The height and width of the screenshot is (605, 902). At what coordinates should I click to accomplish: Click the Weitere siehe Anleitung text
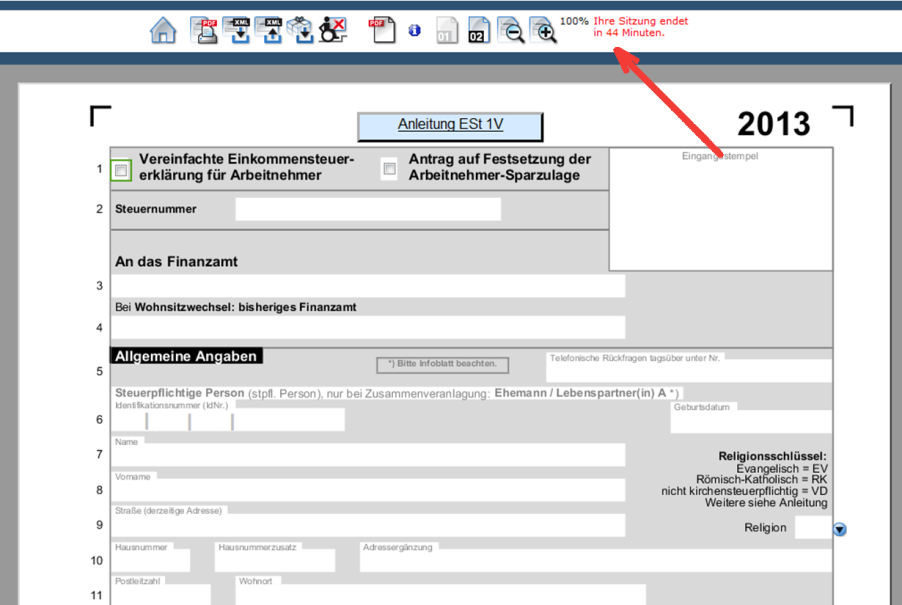(x=766, y=503)
